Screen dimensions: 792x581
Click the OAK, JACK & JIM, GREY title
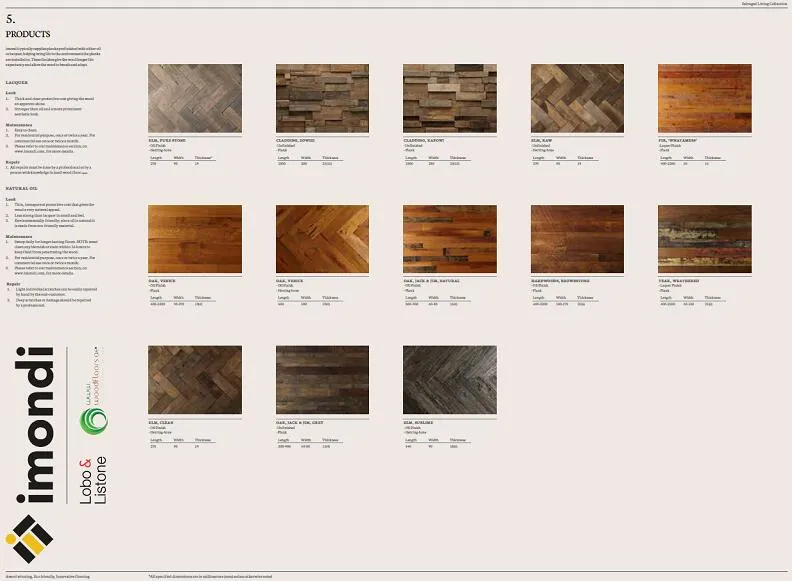pos(300,422)
